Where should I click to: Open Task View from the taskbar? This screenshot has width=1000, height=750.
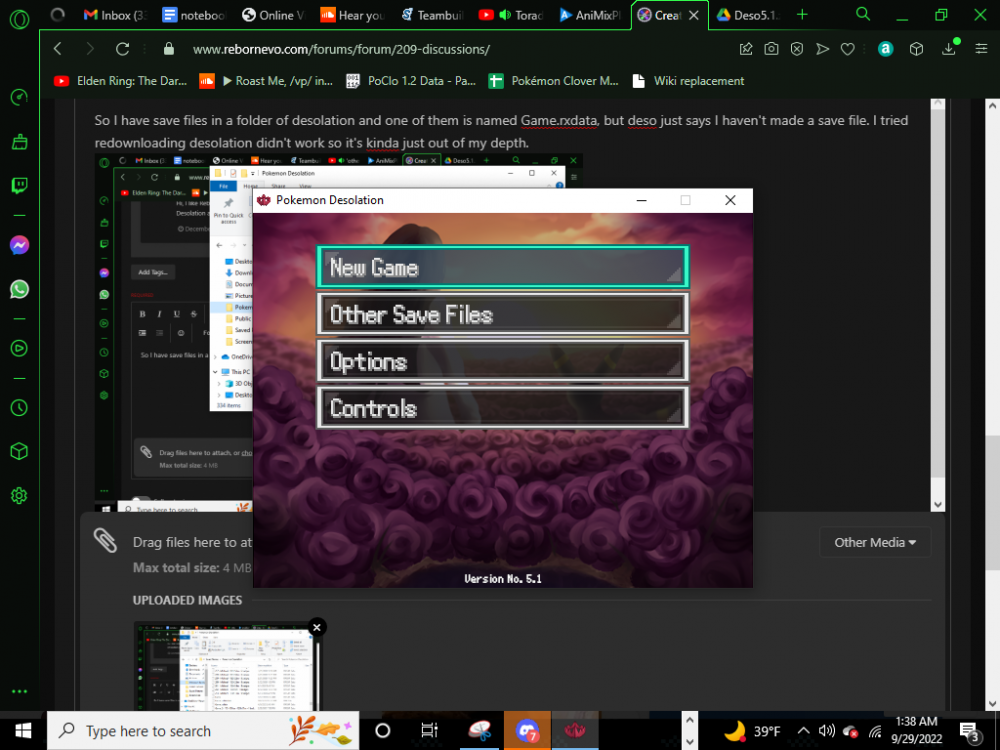[429, 731]
